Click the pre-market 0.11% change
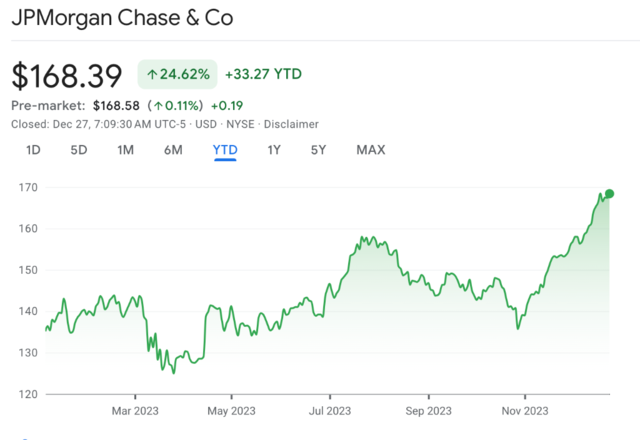Image resolution: width=640 pixels, height=440 pixels. 176,106
